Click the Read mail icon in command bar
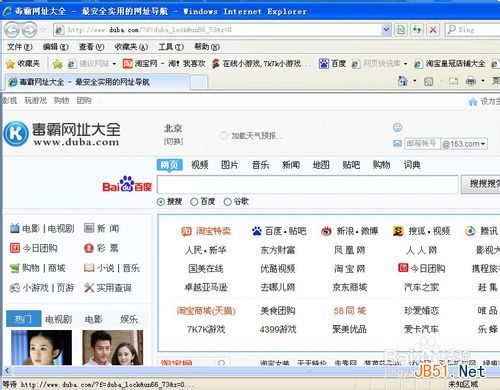The height and width of the screenshot is (390, 500). point(453,81)
